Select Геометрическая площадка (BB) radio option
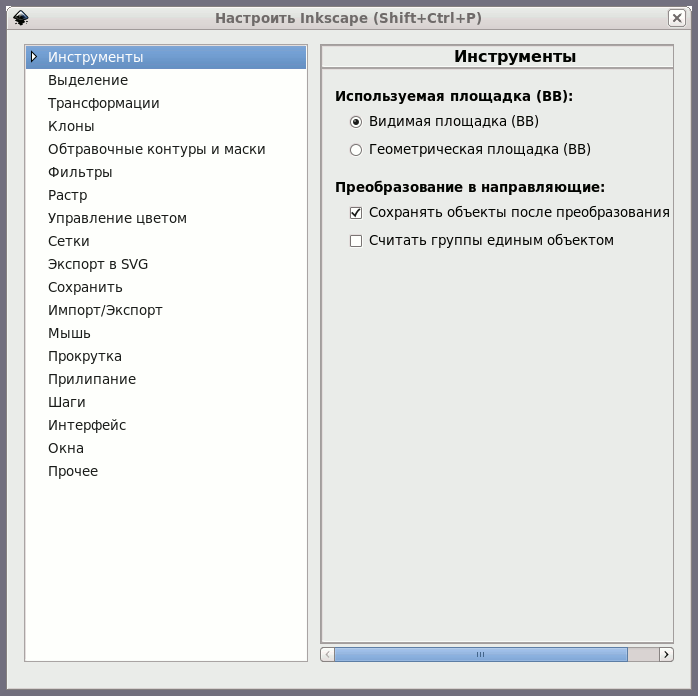This screenshot has width=698, height=696. tap(356, 150)
